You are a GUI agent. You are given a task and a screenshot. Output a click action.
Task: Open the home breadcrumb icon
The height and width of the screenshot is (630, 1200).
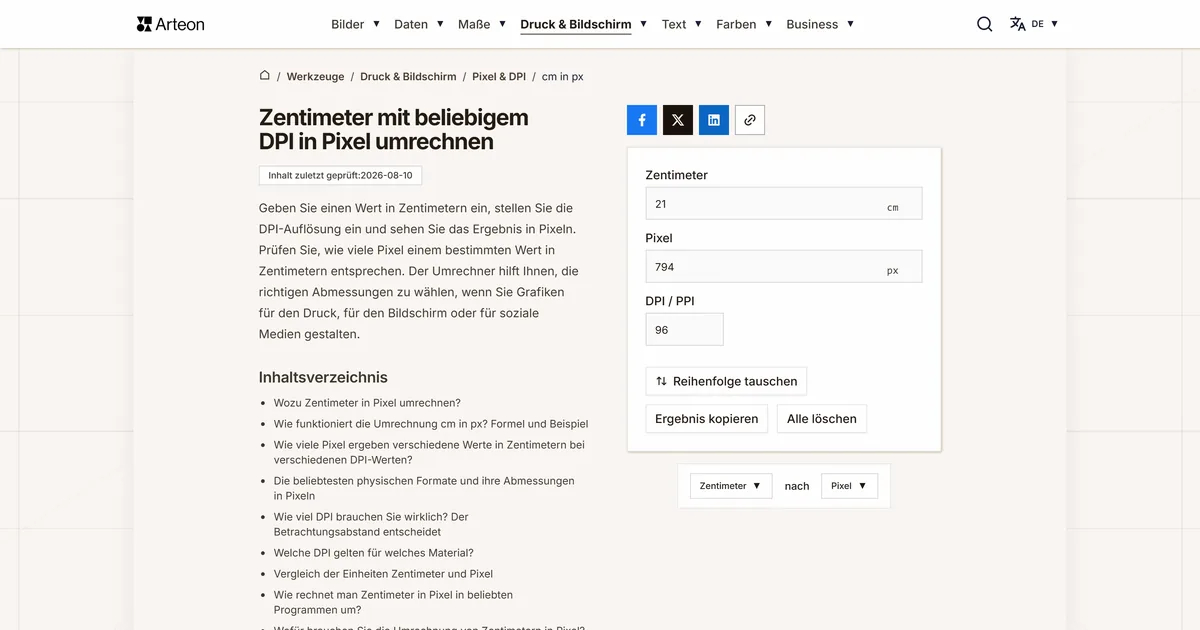(265, 75)
